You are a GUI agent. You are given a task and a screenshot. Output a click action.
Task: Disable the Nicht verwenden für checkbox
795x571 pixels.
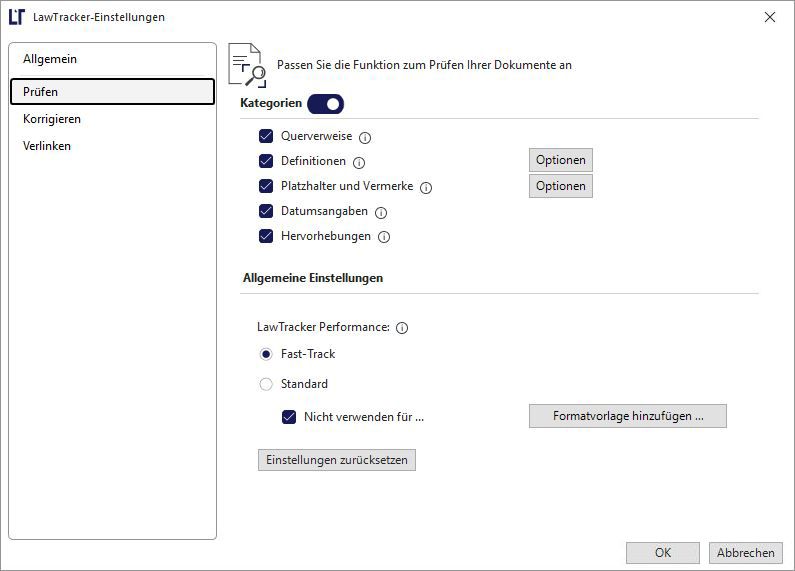(x=289, y=417)
